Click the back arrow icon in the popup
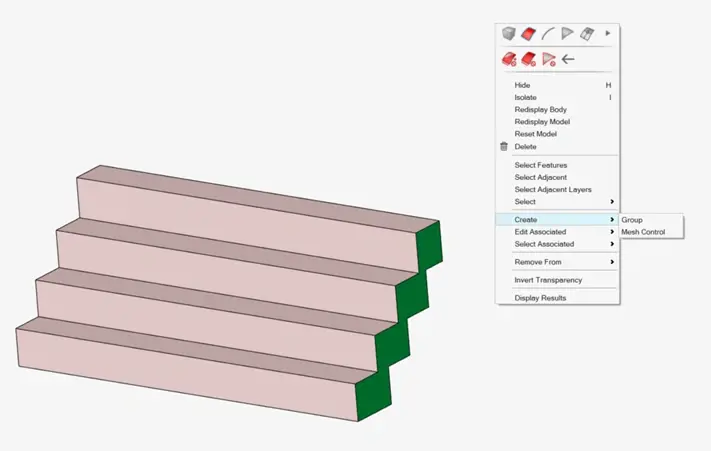This screenshot has width=711, height=451. 568,60
